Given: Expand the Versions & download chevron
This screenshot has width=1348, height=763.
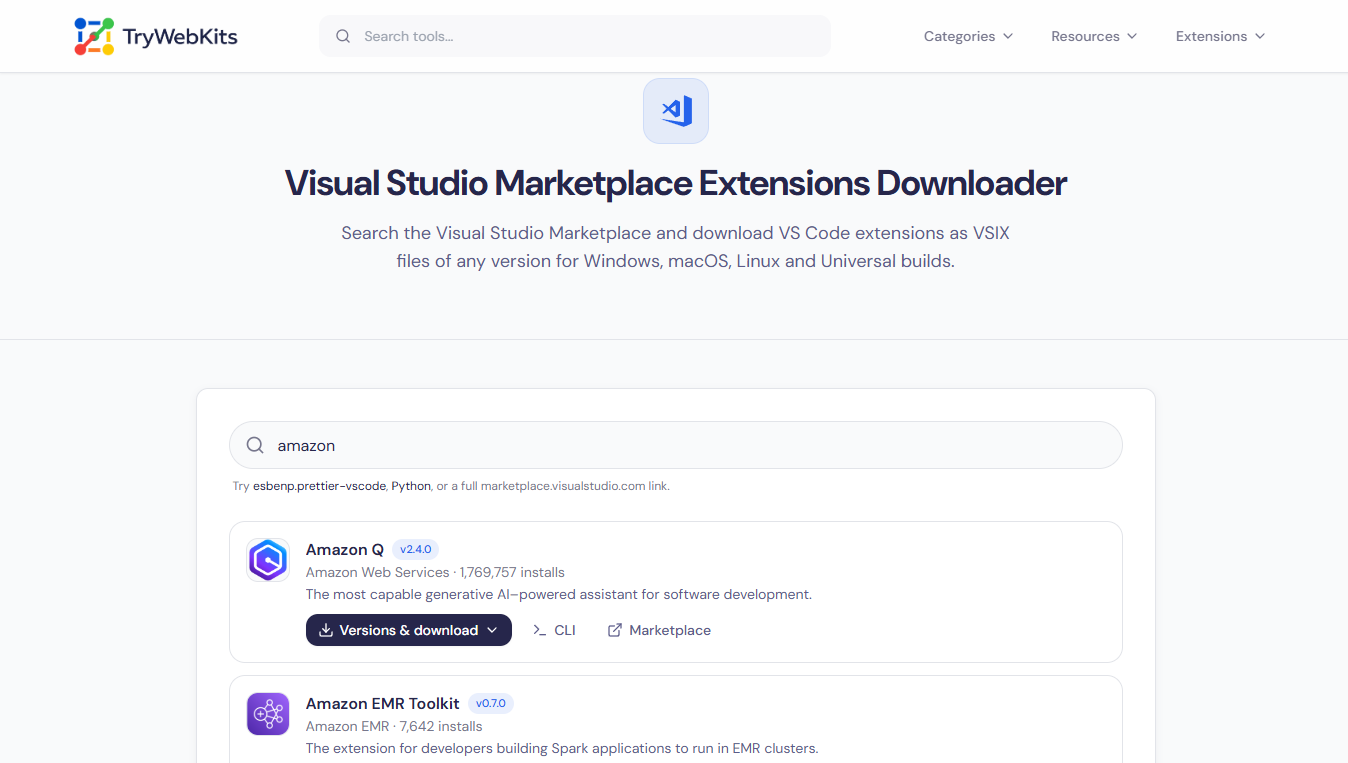Looking at the screenshot, I should click(492, 630).
